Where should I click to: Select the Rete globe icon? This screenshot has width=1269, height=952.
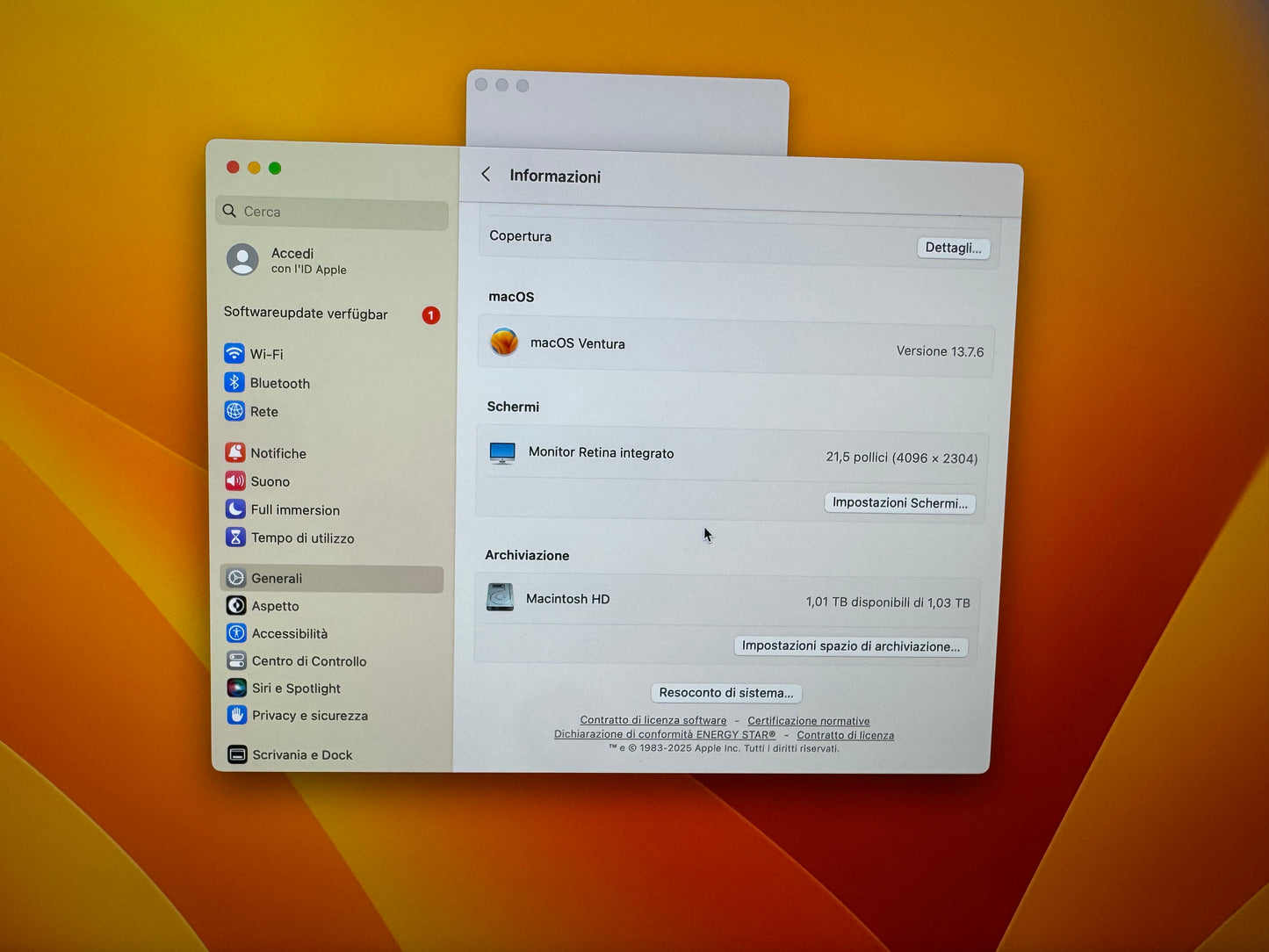[234, 411]
